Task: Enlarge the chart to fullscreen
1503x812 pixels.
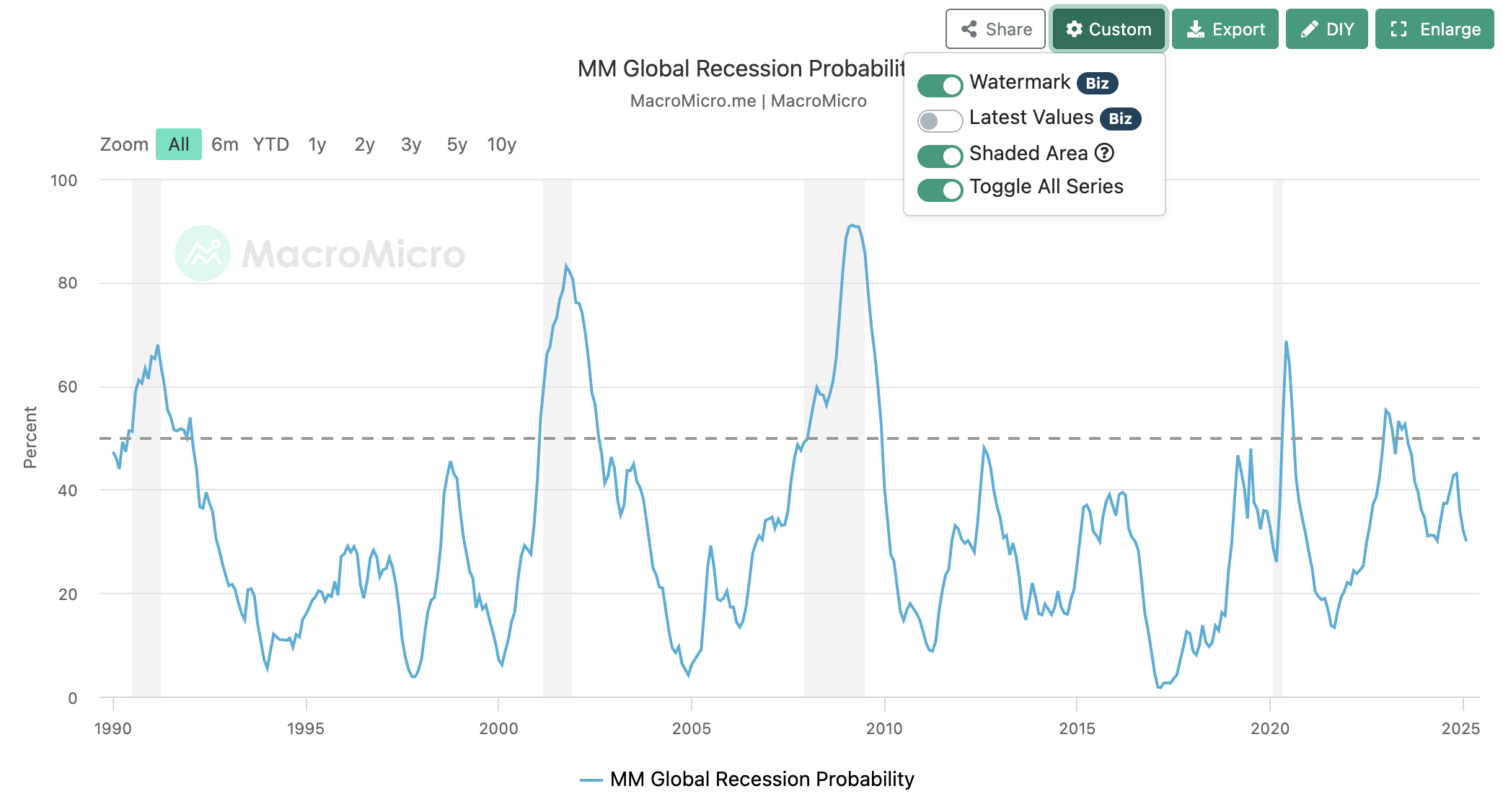Action: coord(1434,29)
